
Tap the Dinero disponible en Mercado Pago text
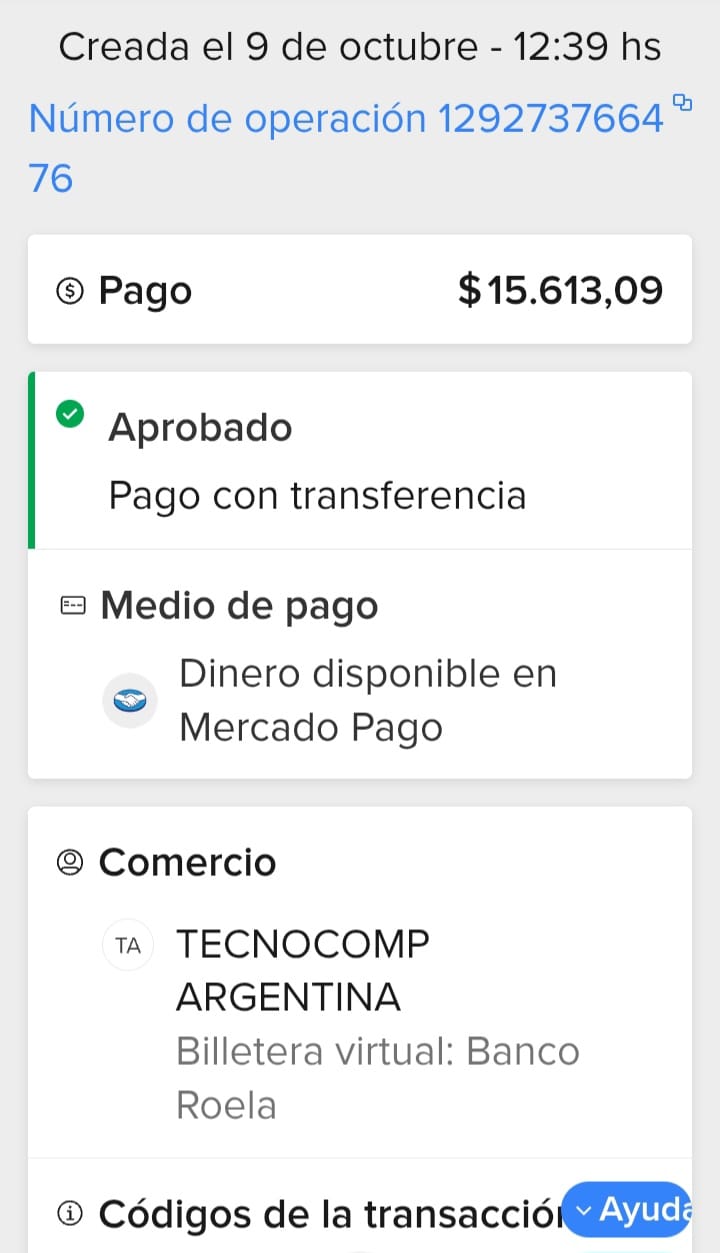[x=367, y=701]
